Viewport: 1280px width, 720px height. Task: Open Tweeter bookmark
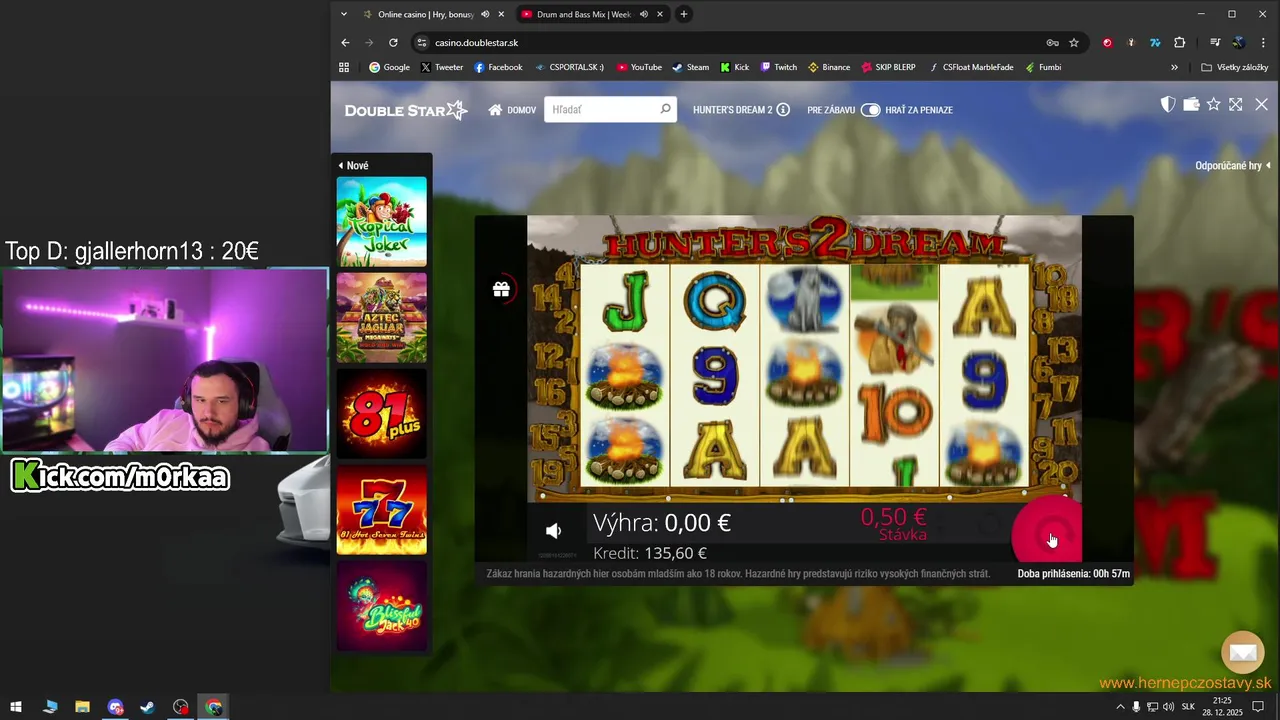pos(442,67)
